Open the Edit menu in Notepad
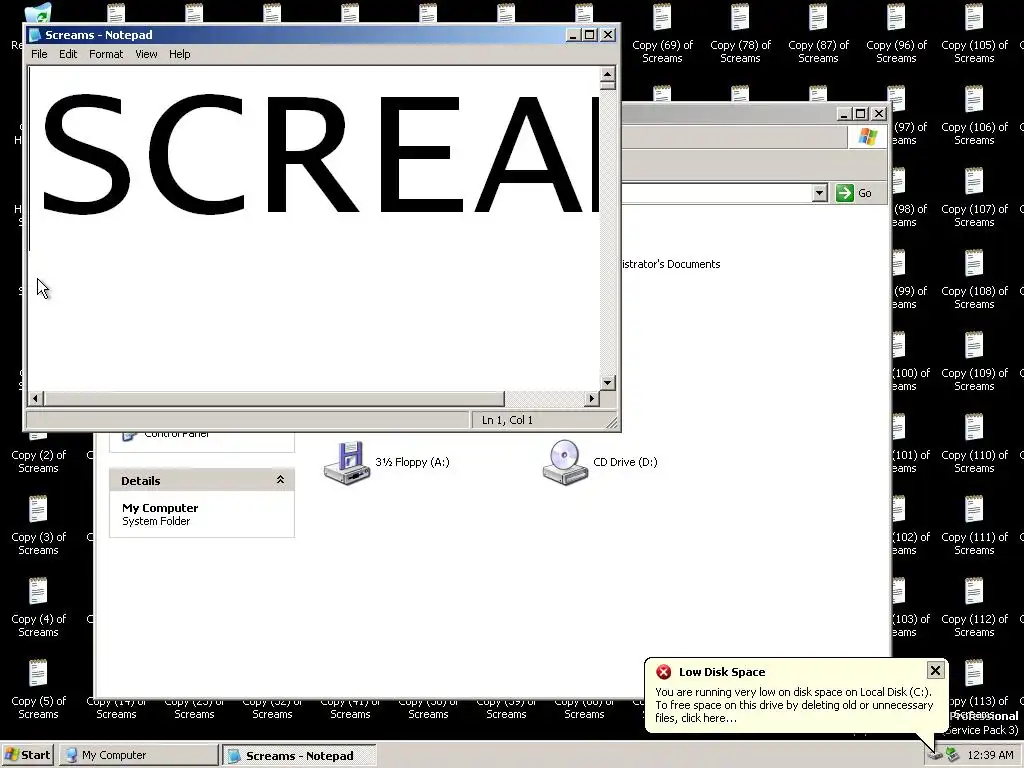 click(68, 54)
